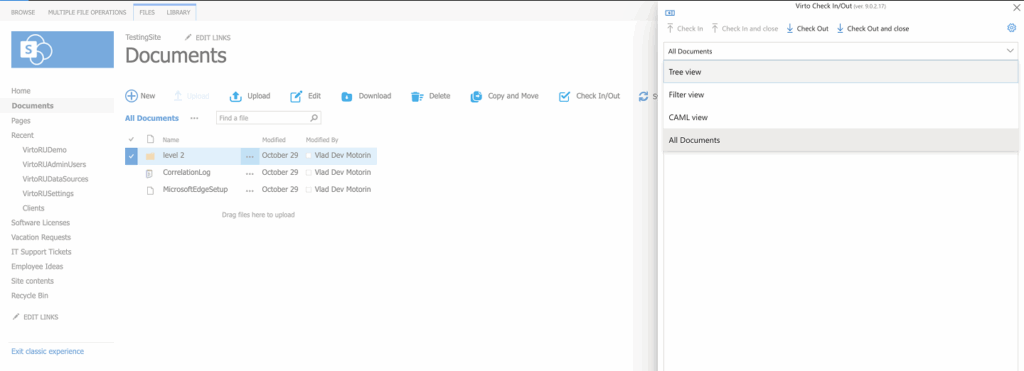Click the sync arrows icon in toolbar
Screen dimensions: 1024x371
click(643, 97)
